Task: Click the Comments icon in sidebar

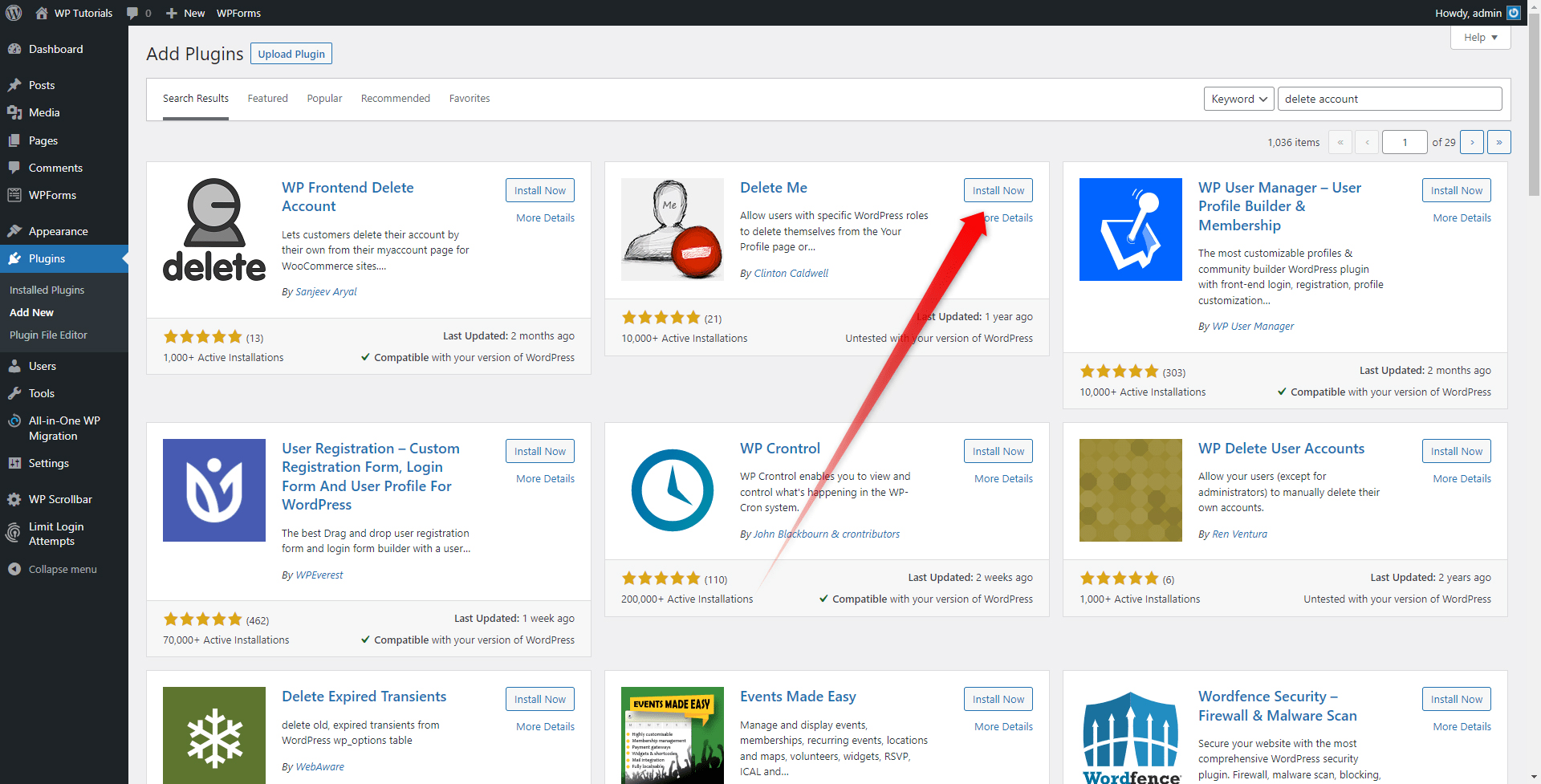Action: pos(14,168)
